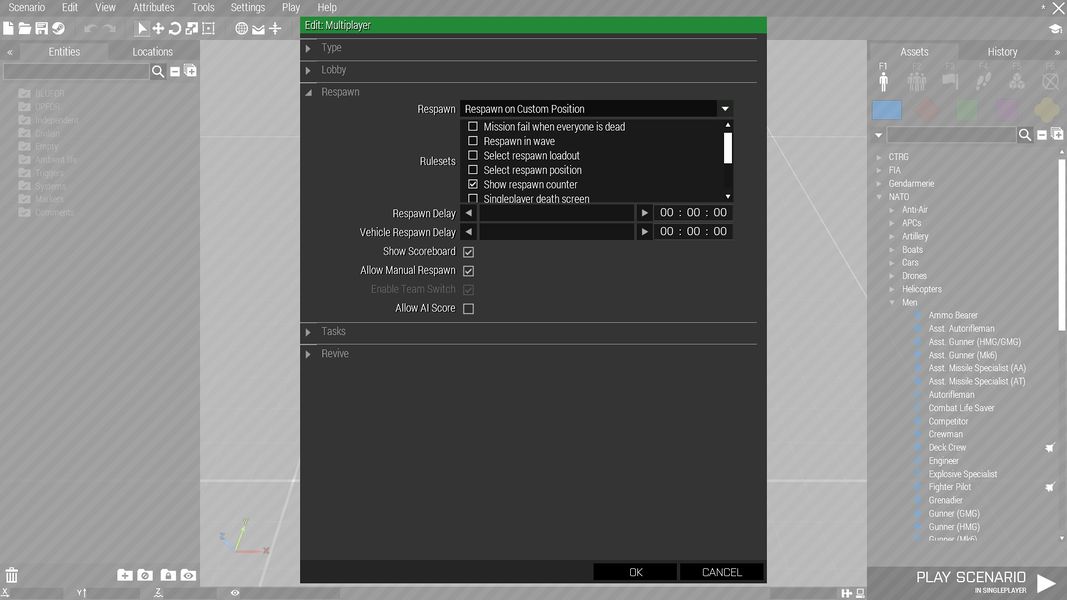
Task: Open the Respawn type dropdown
Action: (x=598, y=109)
